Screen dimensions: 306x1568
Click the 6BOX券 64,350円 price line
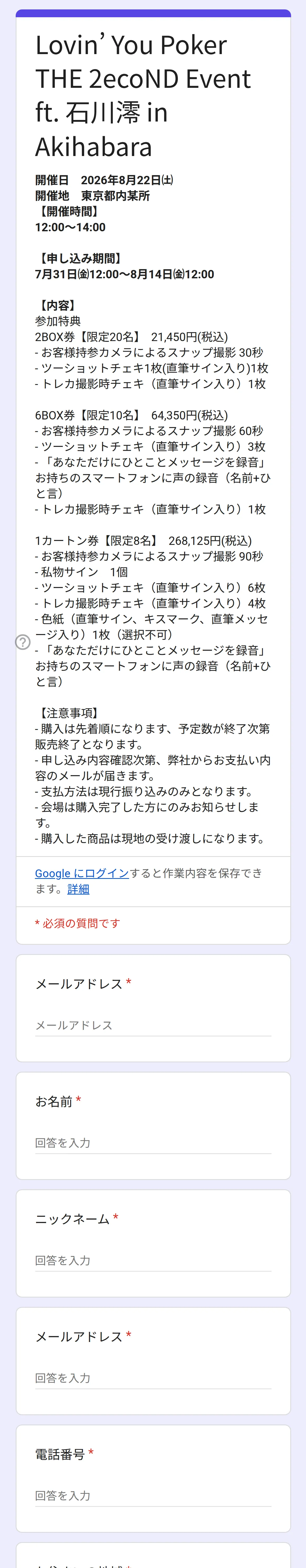131,415
